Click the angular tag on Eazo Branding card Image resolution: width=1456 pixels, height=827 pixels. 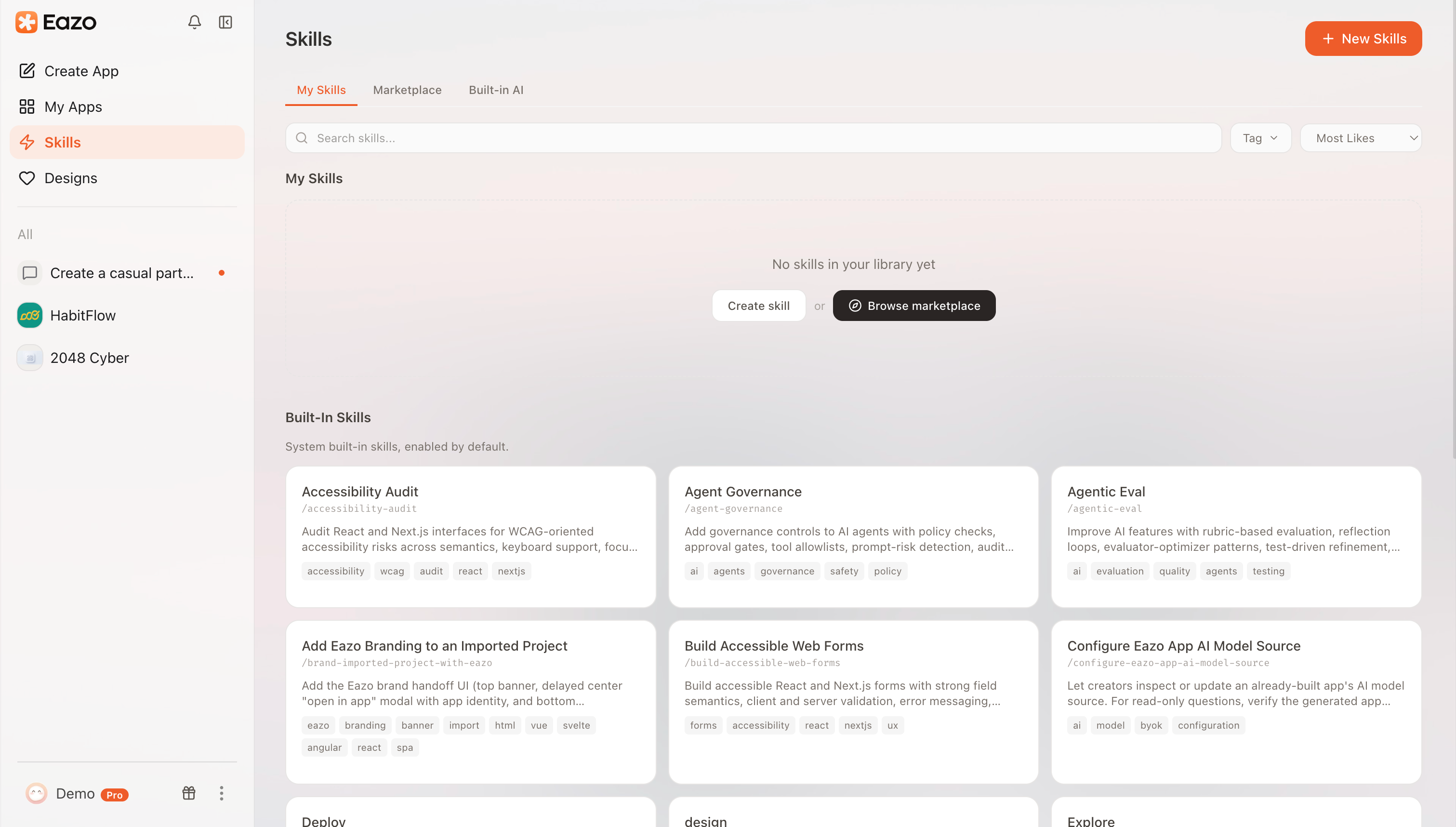(324, 747)
